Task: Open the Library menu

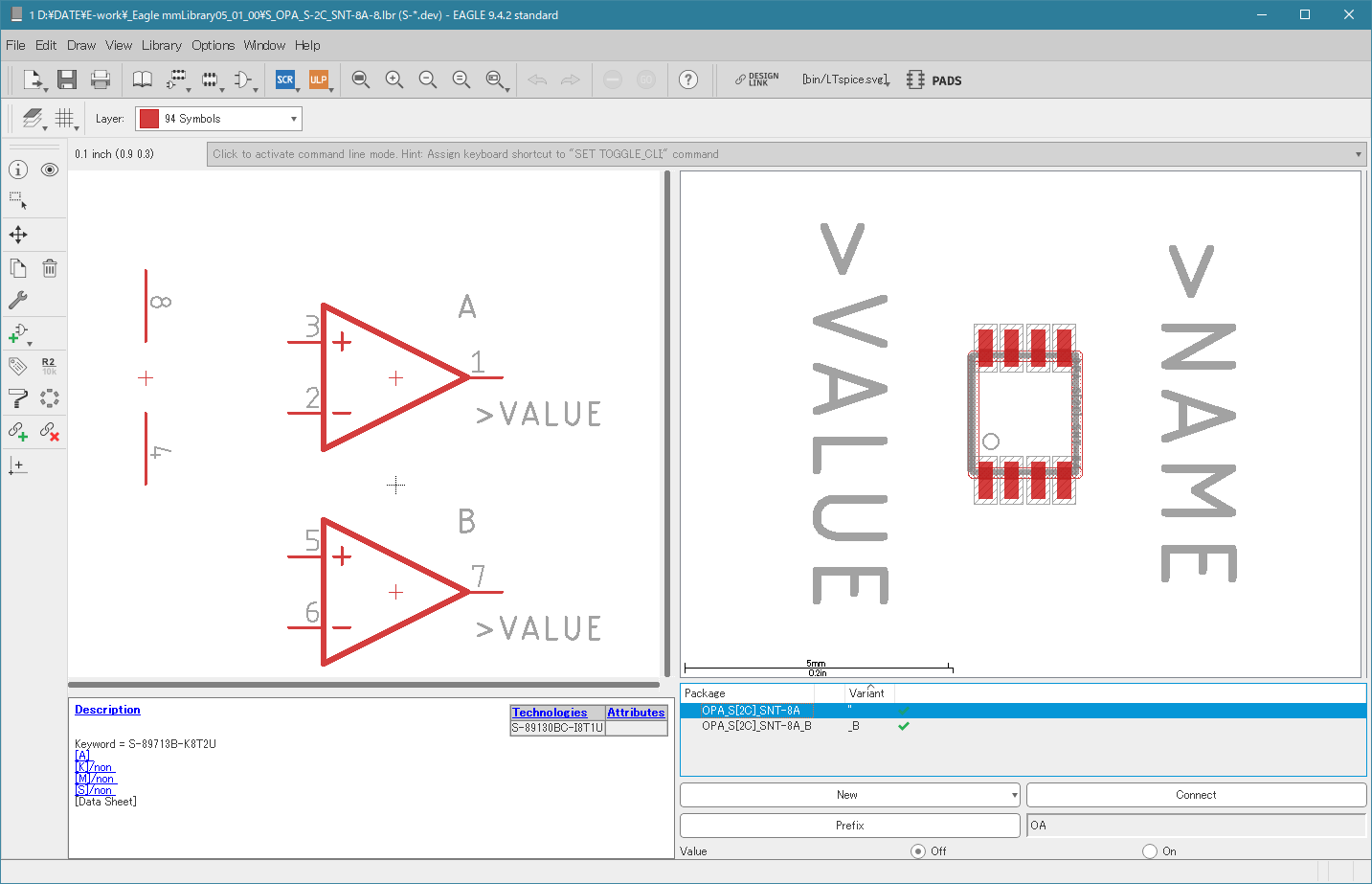Action: pos(161,45)
